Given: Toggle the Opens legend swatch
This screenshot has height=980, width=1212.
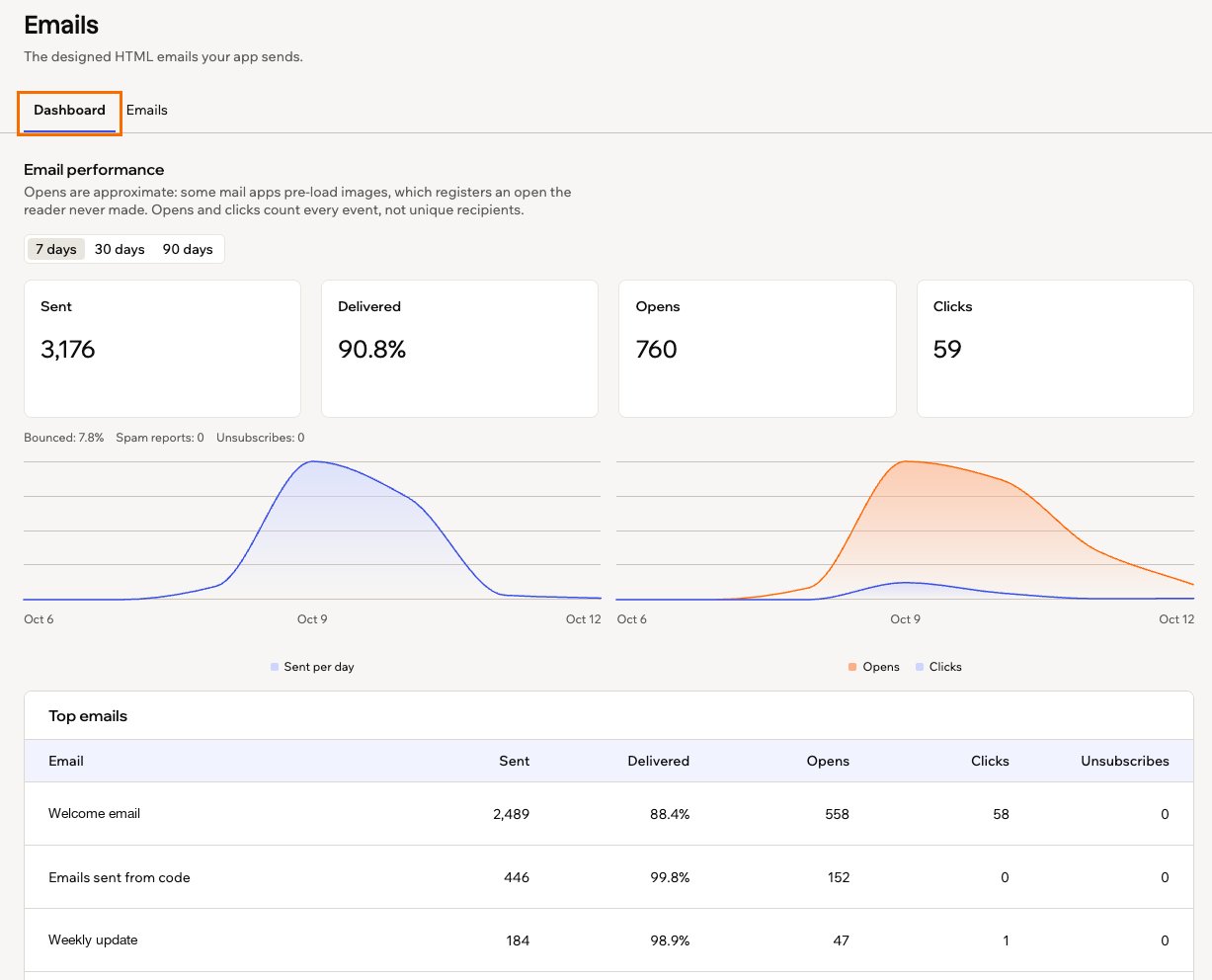Looking at the screenshot, I should (852, 667).
